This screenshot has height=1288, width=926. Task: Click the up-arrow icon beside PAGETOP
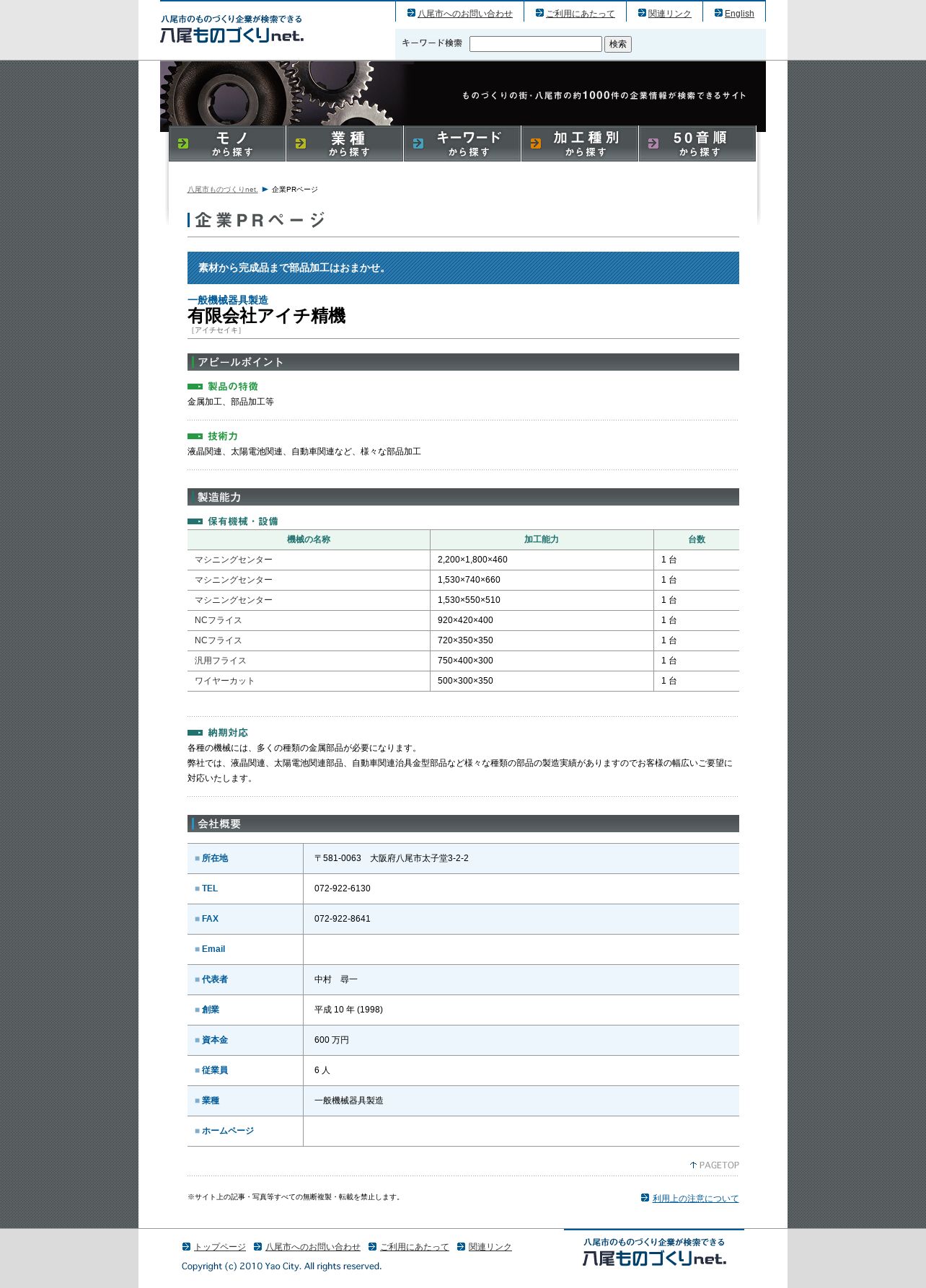pyautogui.click(x=694, y=1165)
